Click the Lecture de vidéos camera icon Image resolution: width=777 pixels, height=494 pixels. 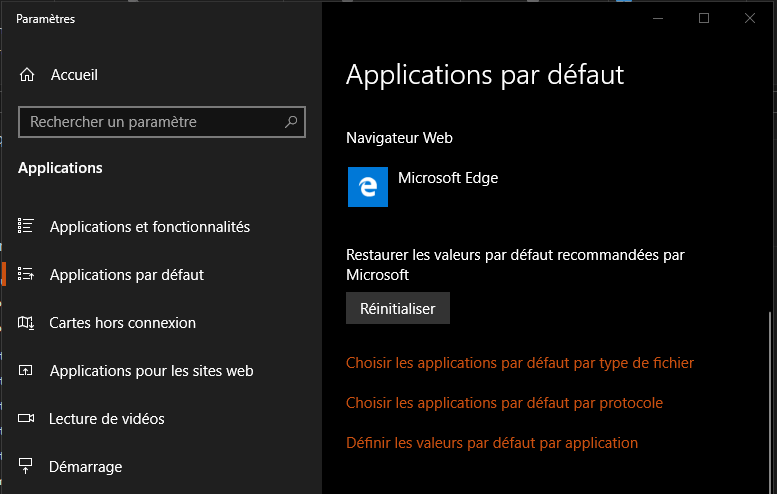coord(27,419)
